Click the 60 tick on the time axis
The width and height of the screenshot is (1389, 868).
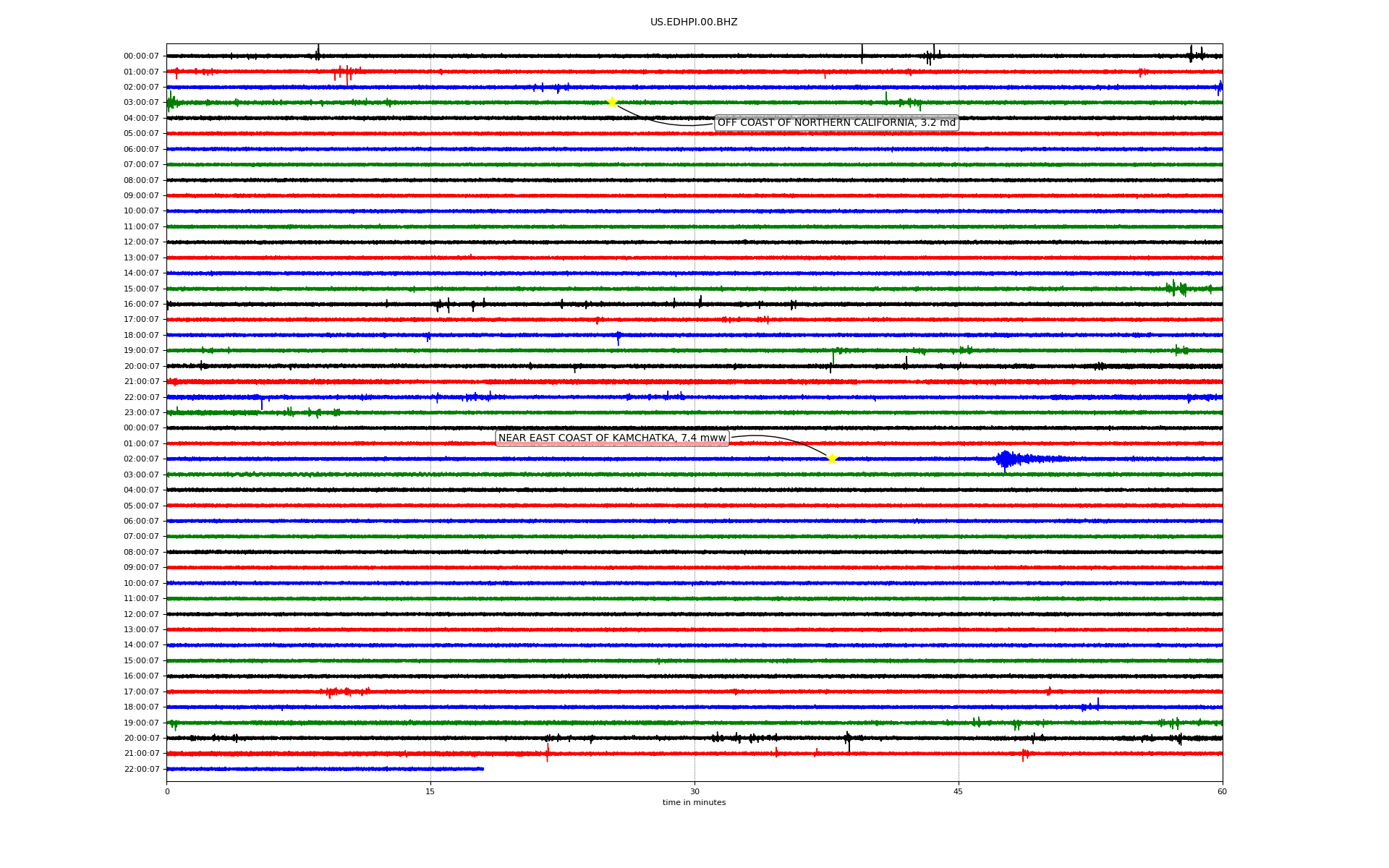point(1221,791)
